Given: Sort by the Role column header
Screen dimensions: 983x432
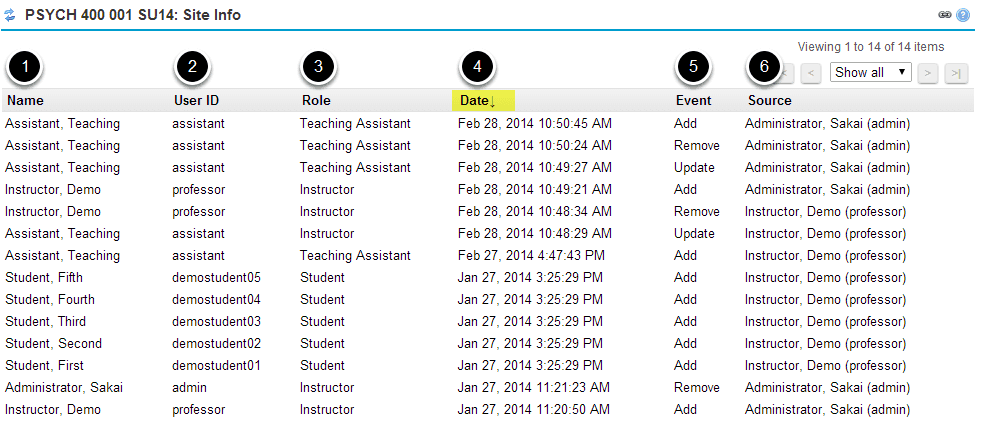Looking at the screenshot, I should (x=316, y=100).
